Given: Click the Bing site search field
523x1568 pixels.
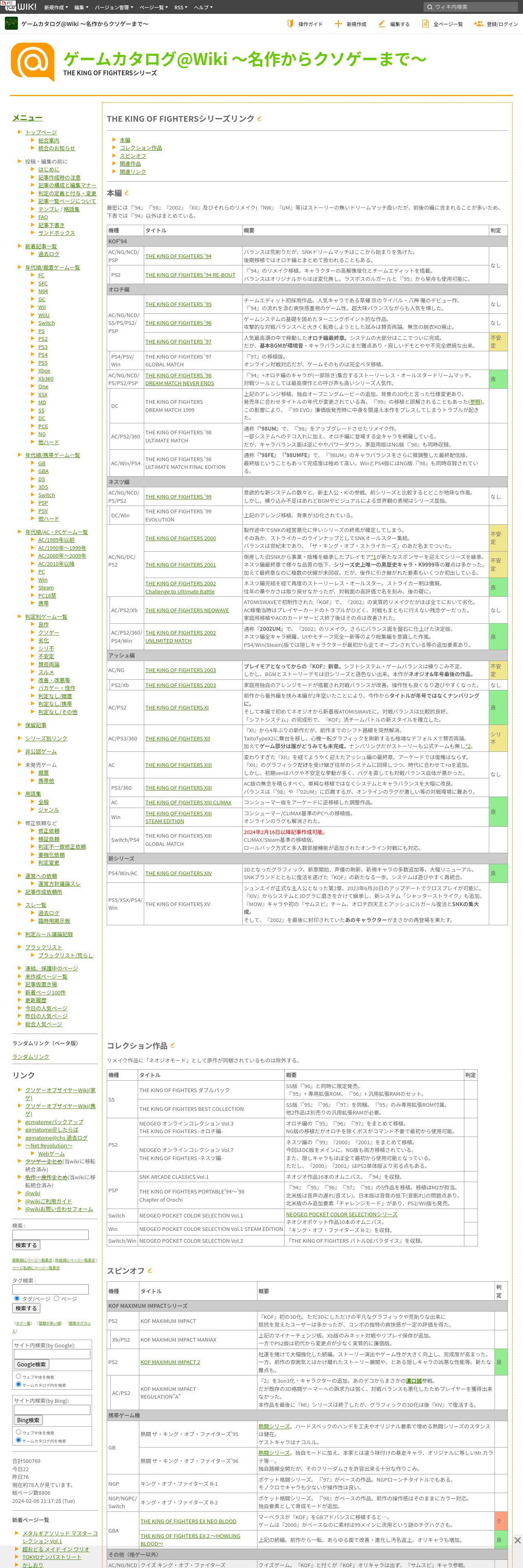Looking at the screenshot, I should pos(53,1410).
